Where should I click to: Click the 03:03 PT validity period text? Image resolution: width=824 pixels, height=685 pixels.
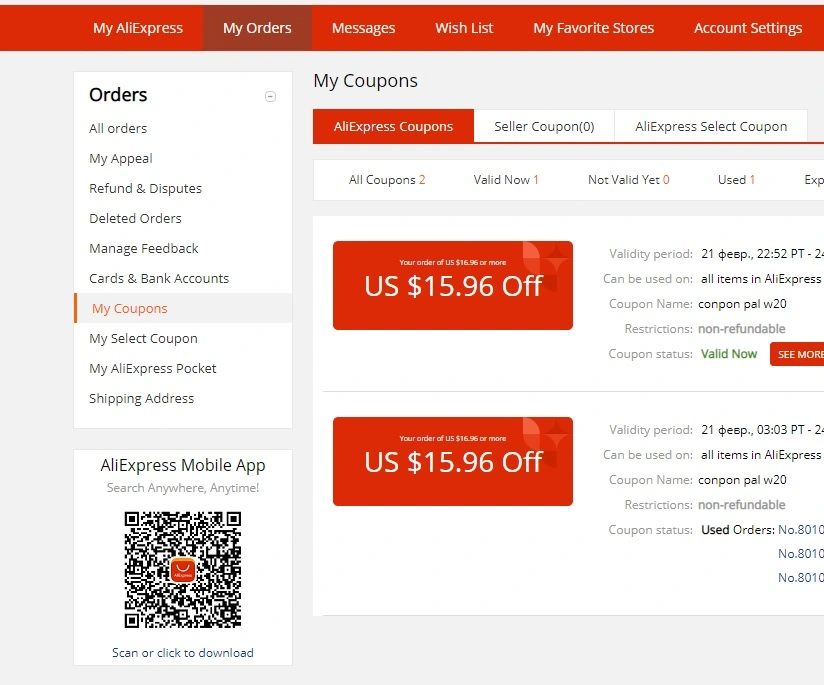pos(762,430)
